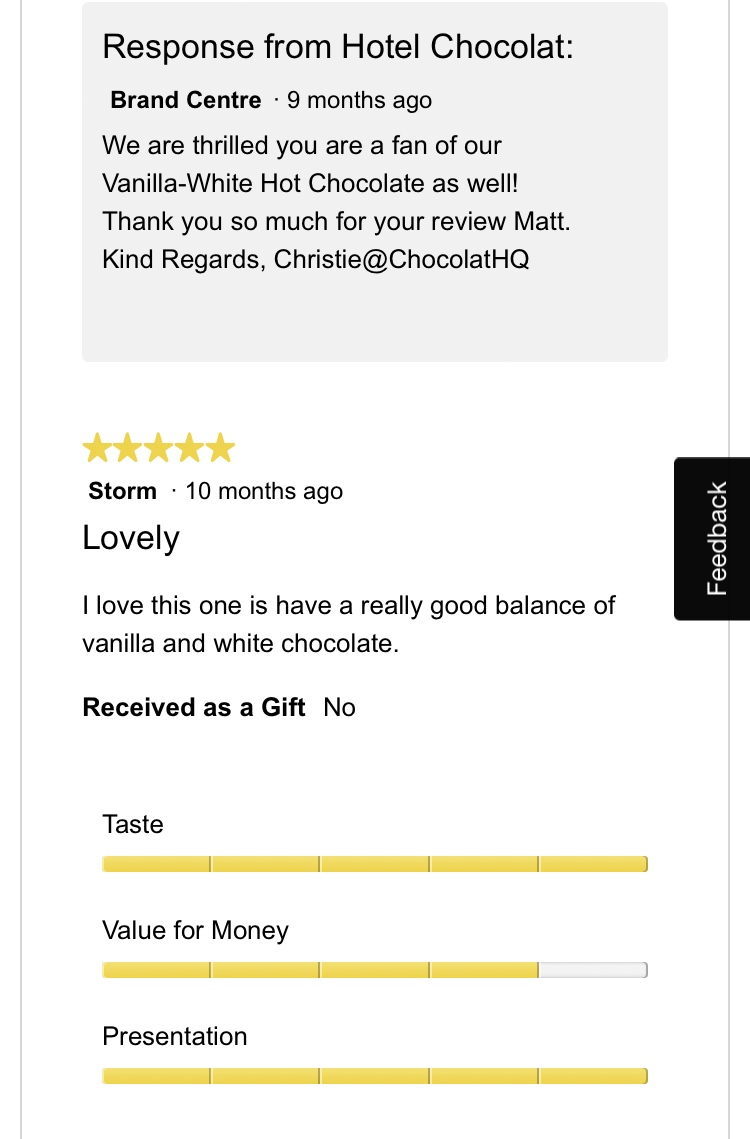Click the empty segment of Value for Money bar
This screenshot has width=750, height=1139.
point(593,970)
